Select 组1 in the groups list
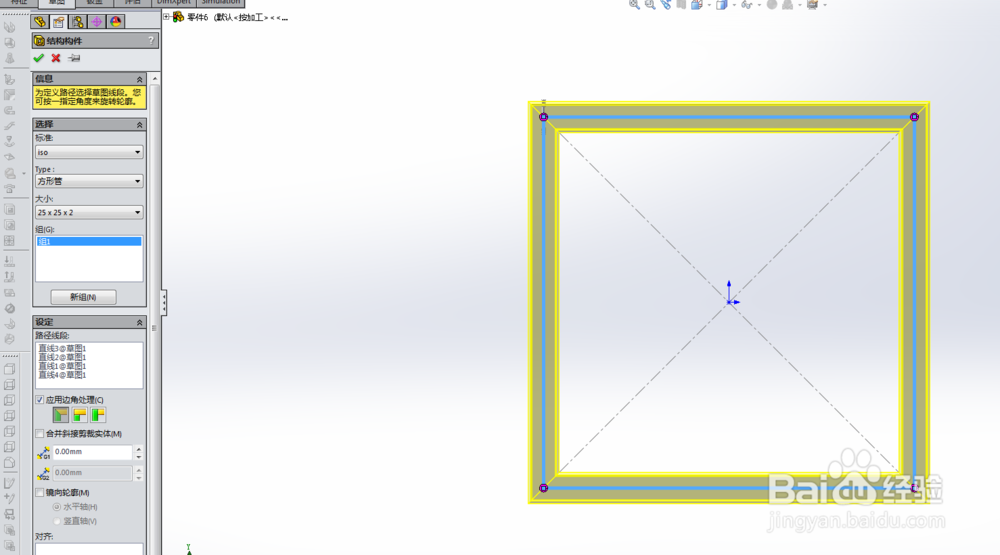The height and width of the screenshot is (555, 1000). pyautogui.click(x=89, y=241)
